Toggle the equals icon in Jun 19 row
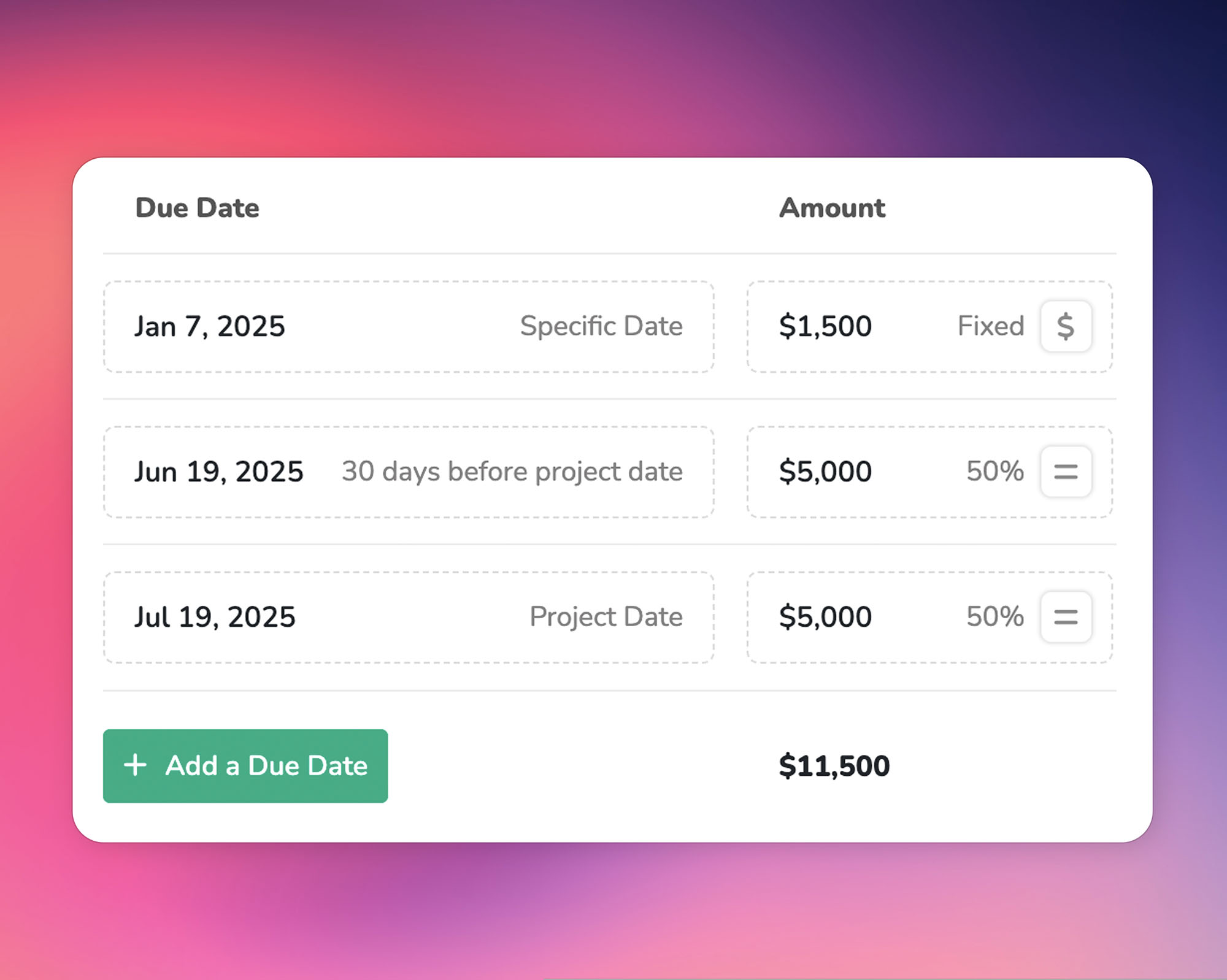The image size is (1227, 980). 1066,471
